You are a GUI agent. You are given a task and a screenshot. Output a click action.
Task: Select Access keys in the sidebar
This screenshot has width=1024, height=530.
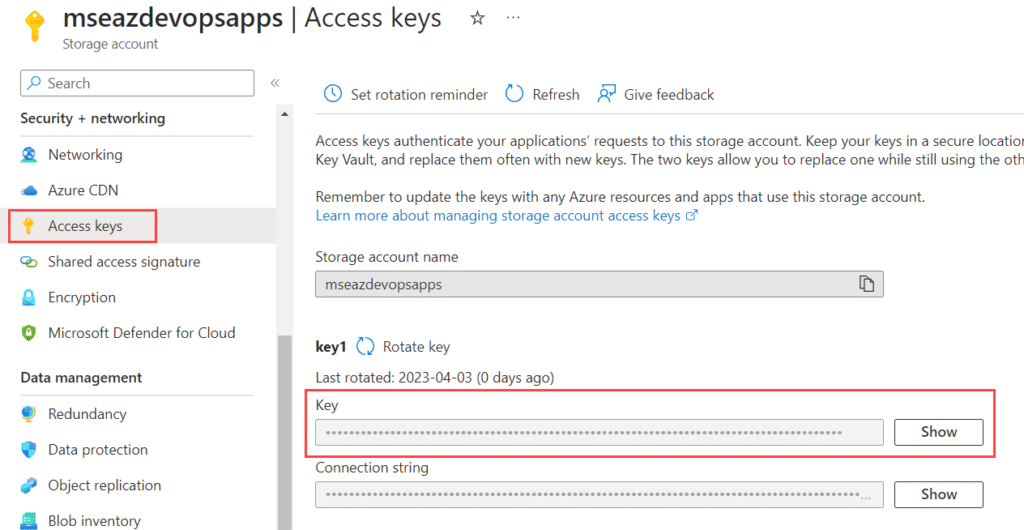[x=83, y=226]
